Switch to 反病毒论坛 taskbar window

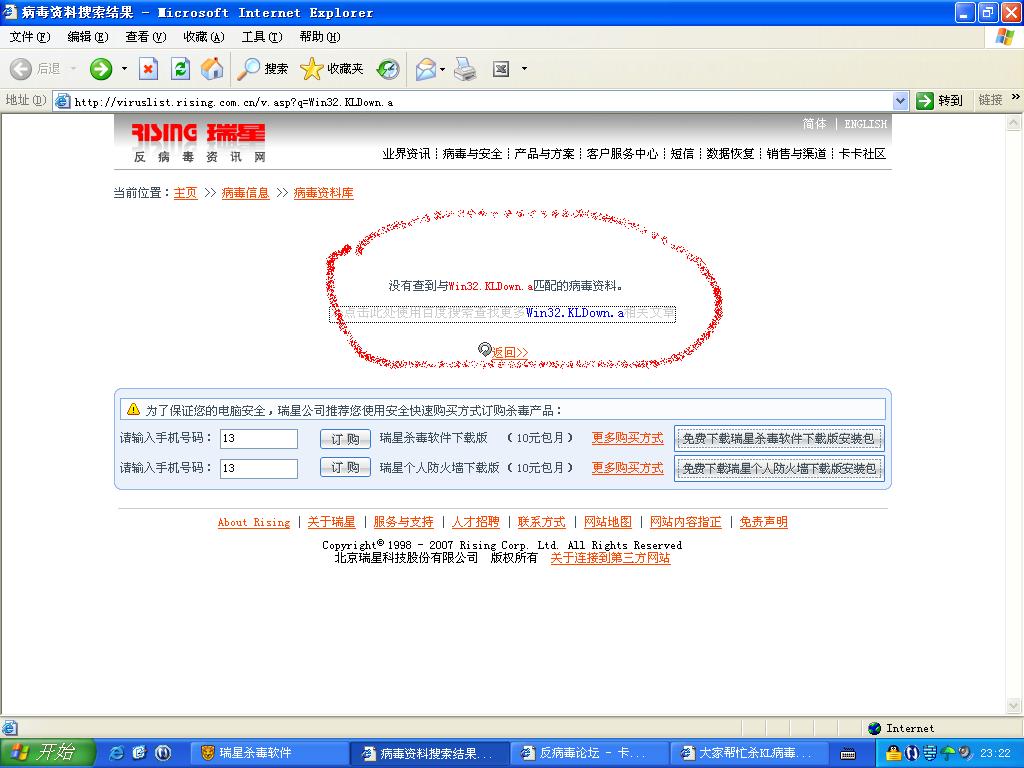(x=588, y=753)
